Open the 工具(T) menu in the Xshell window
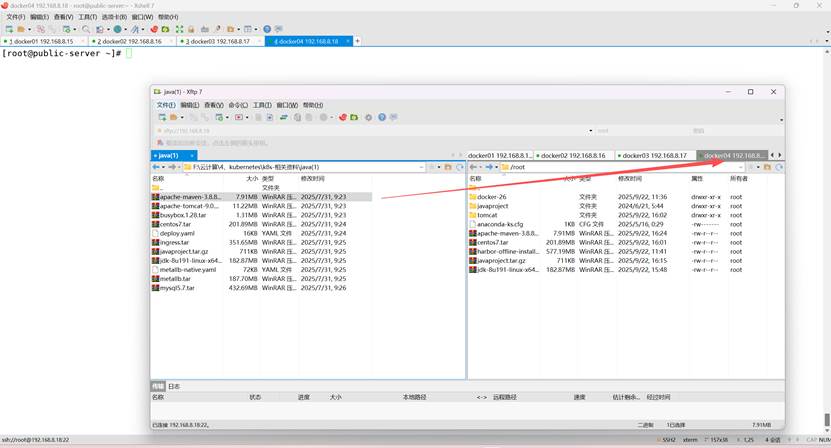The height and width of the screenshot is (448, 831). [87, 17]
